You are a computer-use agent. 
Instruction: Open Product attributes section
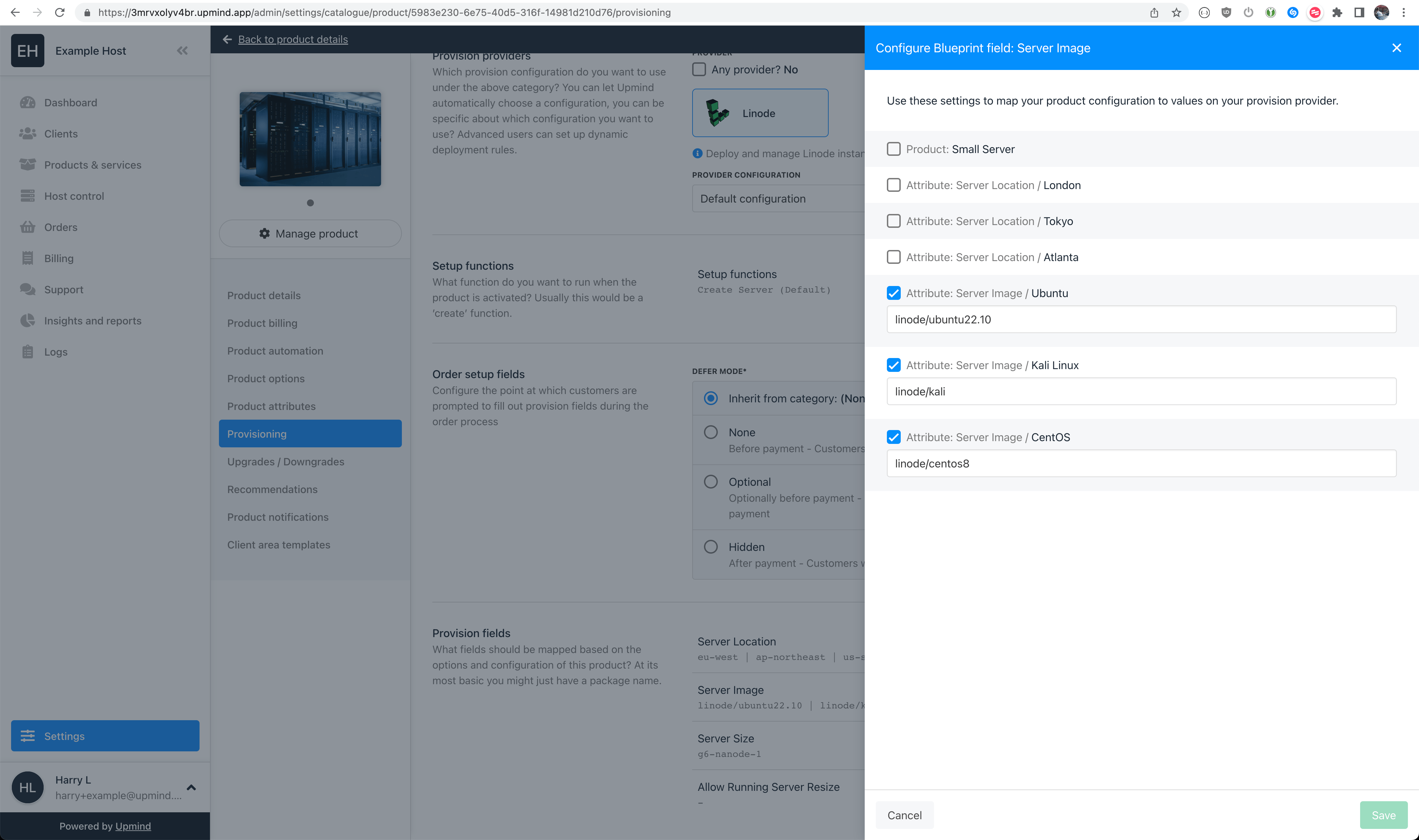[271, 406]
